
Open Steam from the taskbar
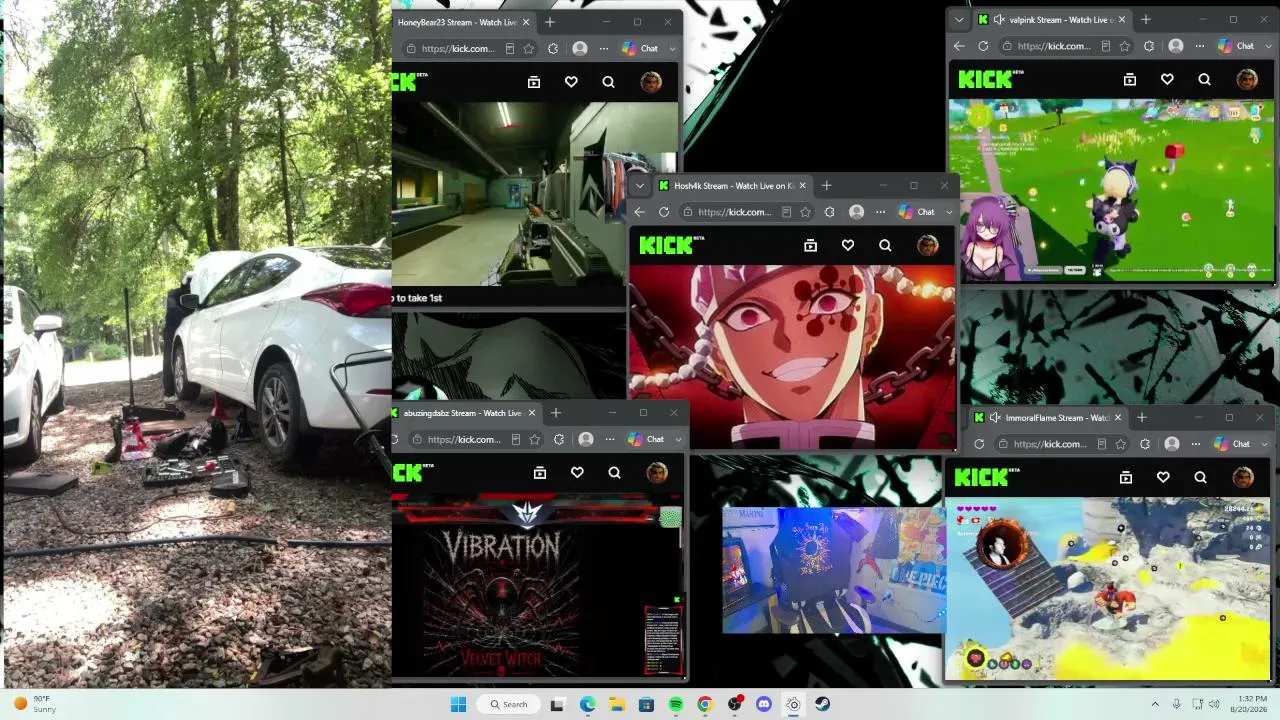point(822,704)
